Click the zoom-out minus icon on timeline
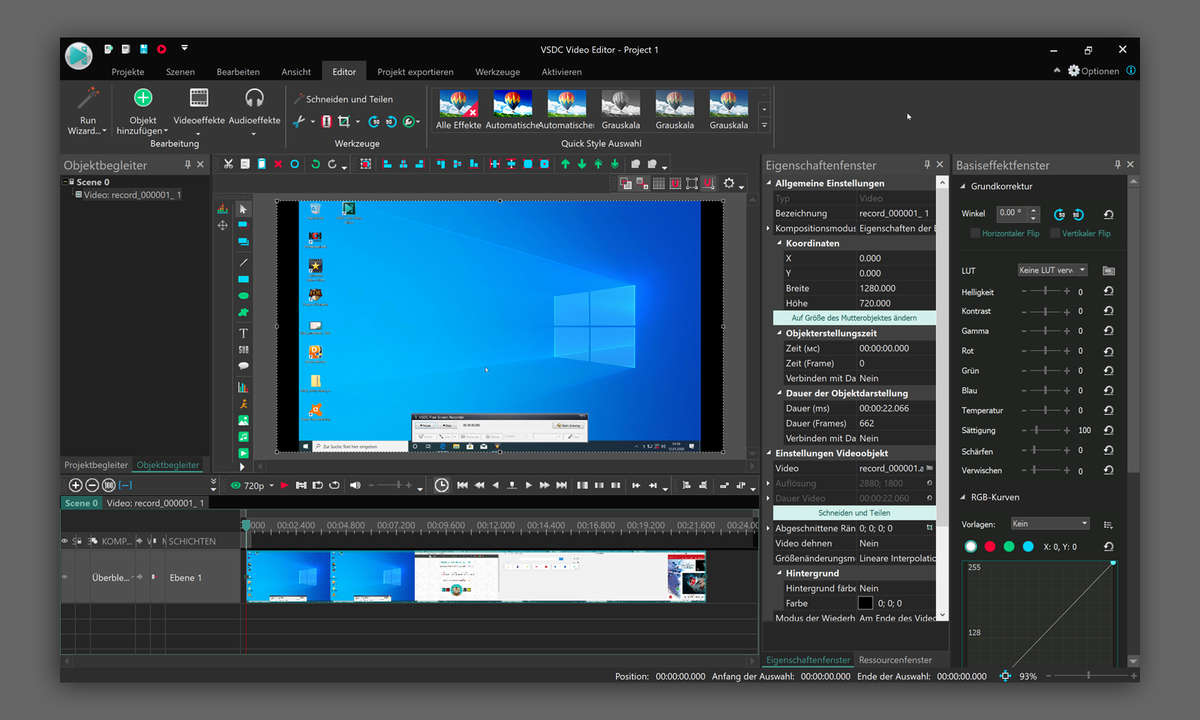1200x720 pixels. (92, 485)
